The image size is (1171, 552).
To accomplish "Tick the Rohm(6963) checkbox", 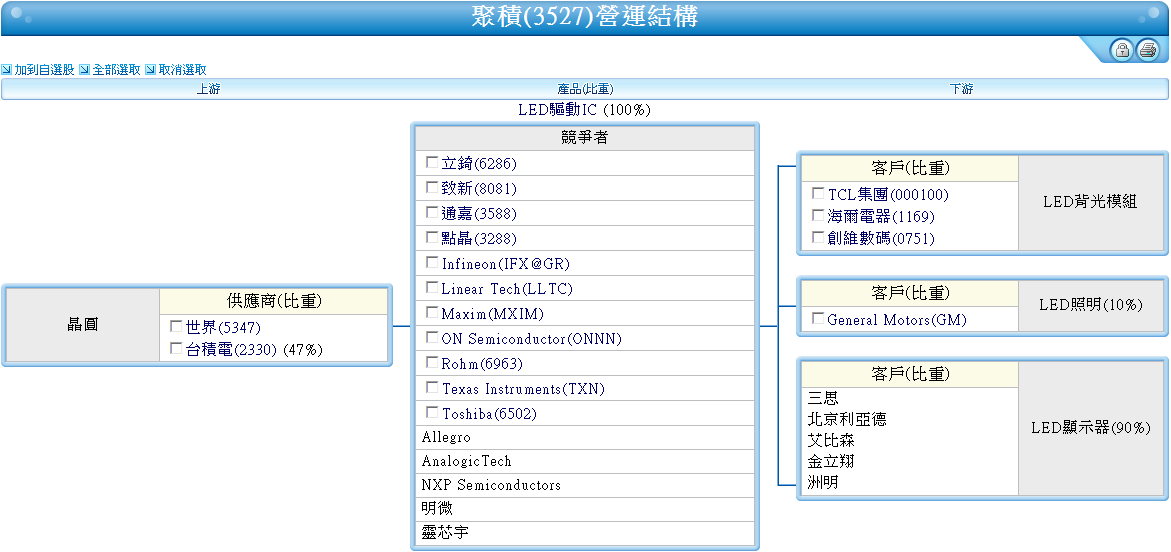I will coord(432,362).
